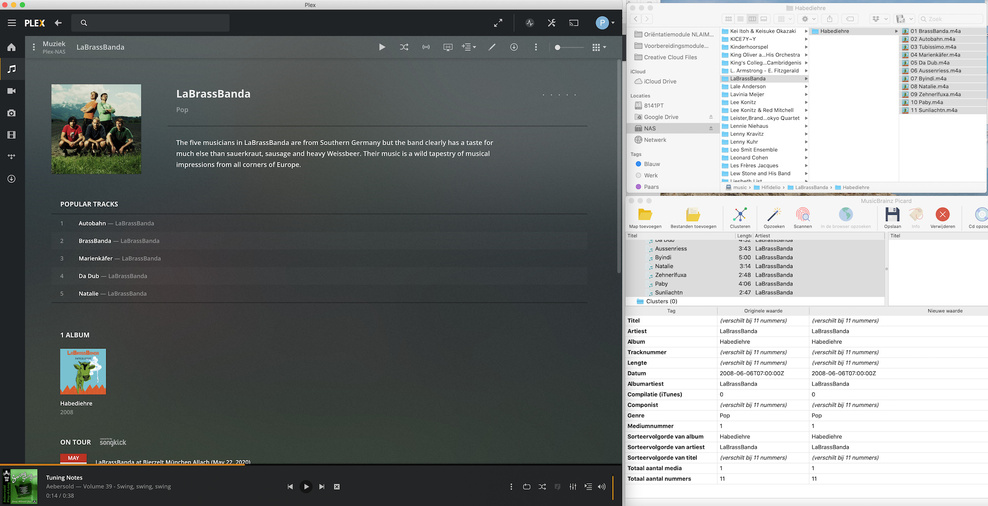The image size is (988, 506).
Task: Open the Plex cast to device icon
Action: 573,23
